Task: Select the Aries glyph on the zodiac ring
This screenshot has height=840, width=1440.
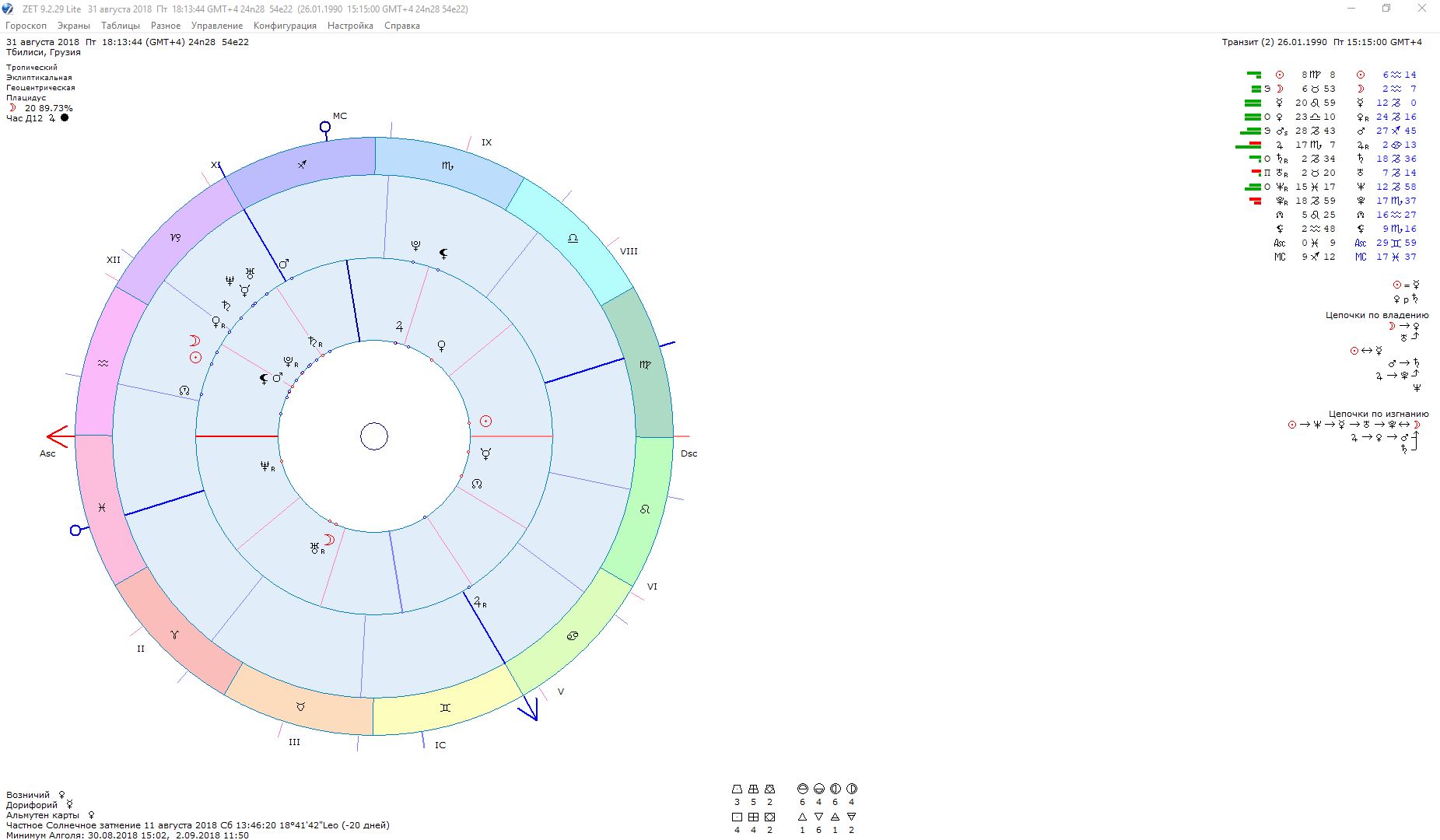Action: 174,635
